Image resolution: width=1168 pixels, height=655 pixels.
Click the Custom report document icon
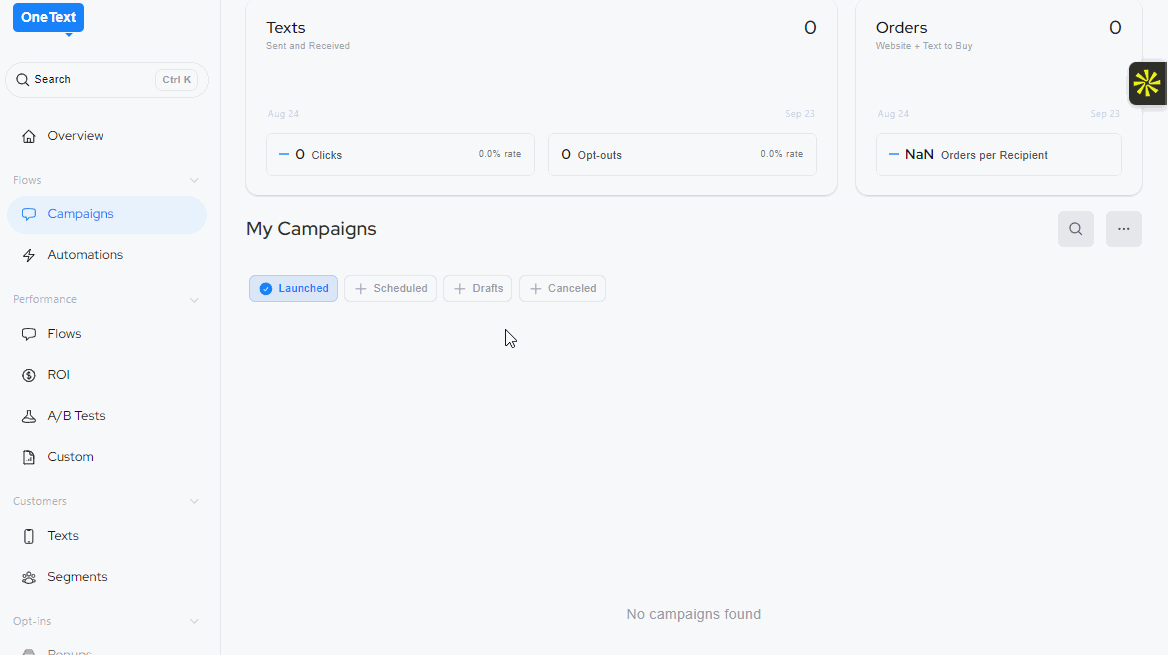tap(29, 458)
